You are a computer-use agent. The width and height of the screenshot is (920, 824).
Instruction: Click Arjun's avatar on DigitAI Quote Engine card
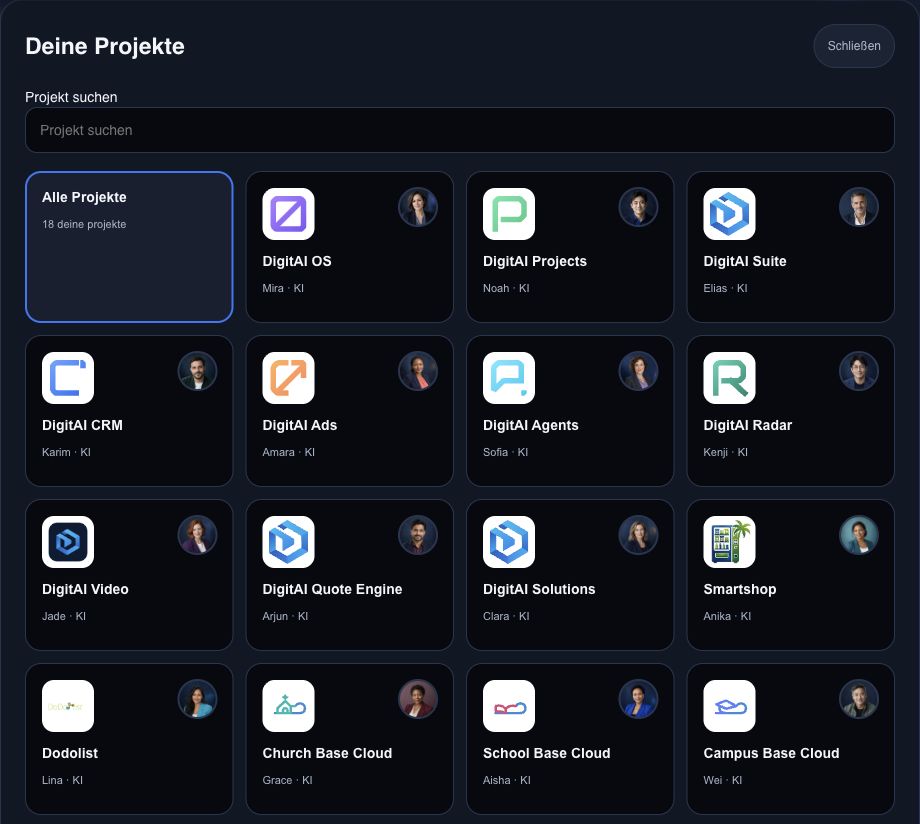[x=418, y=535]
